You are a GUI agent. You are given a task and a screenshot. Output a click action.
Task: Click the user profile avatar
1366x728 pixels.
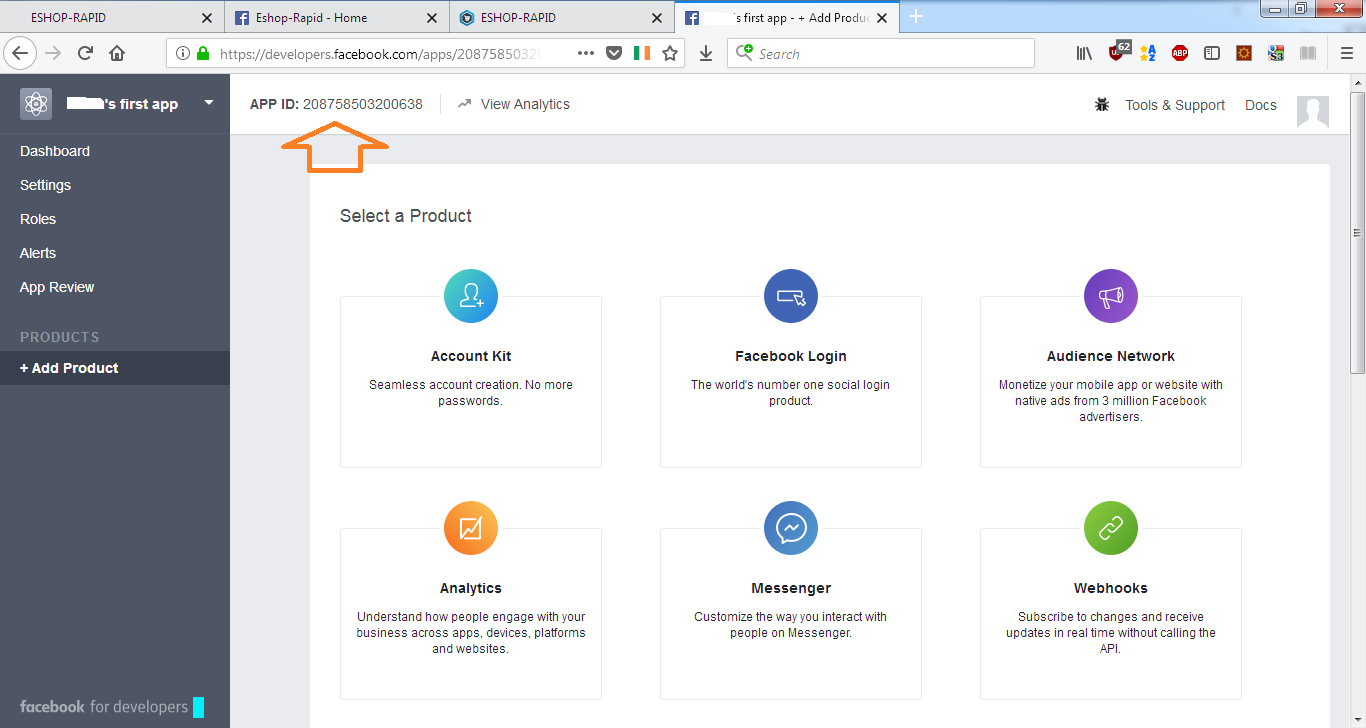click(x=1313, y=112)
